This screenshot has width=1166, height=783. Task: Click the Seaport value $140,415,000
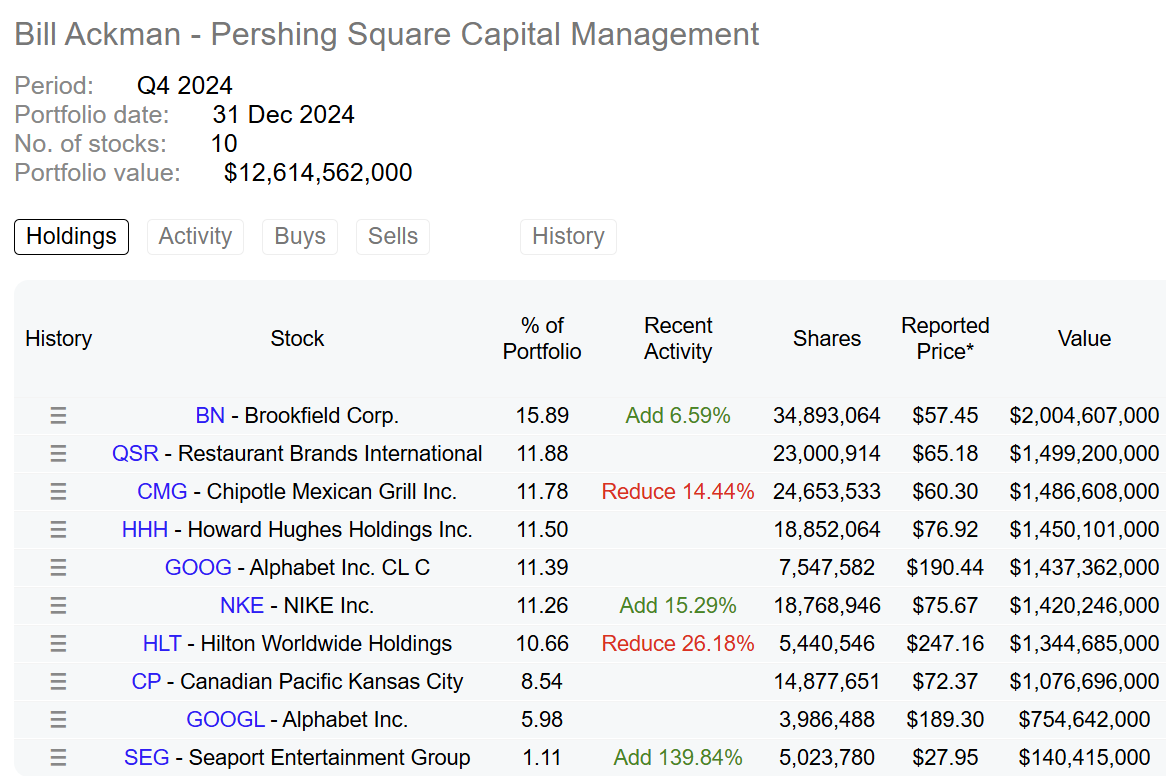1084,757
